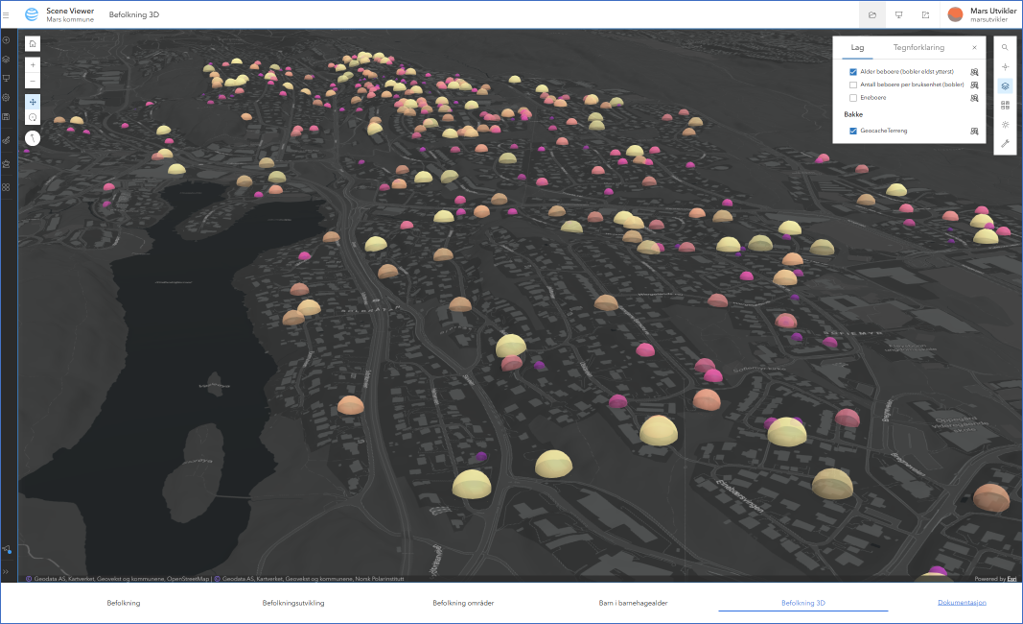
Task: Click the Esri link in attribution
Action: (x=1011, y=579)
